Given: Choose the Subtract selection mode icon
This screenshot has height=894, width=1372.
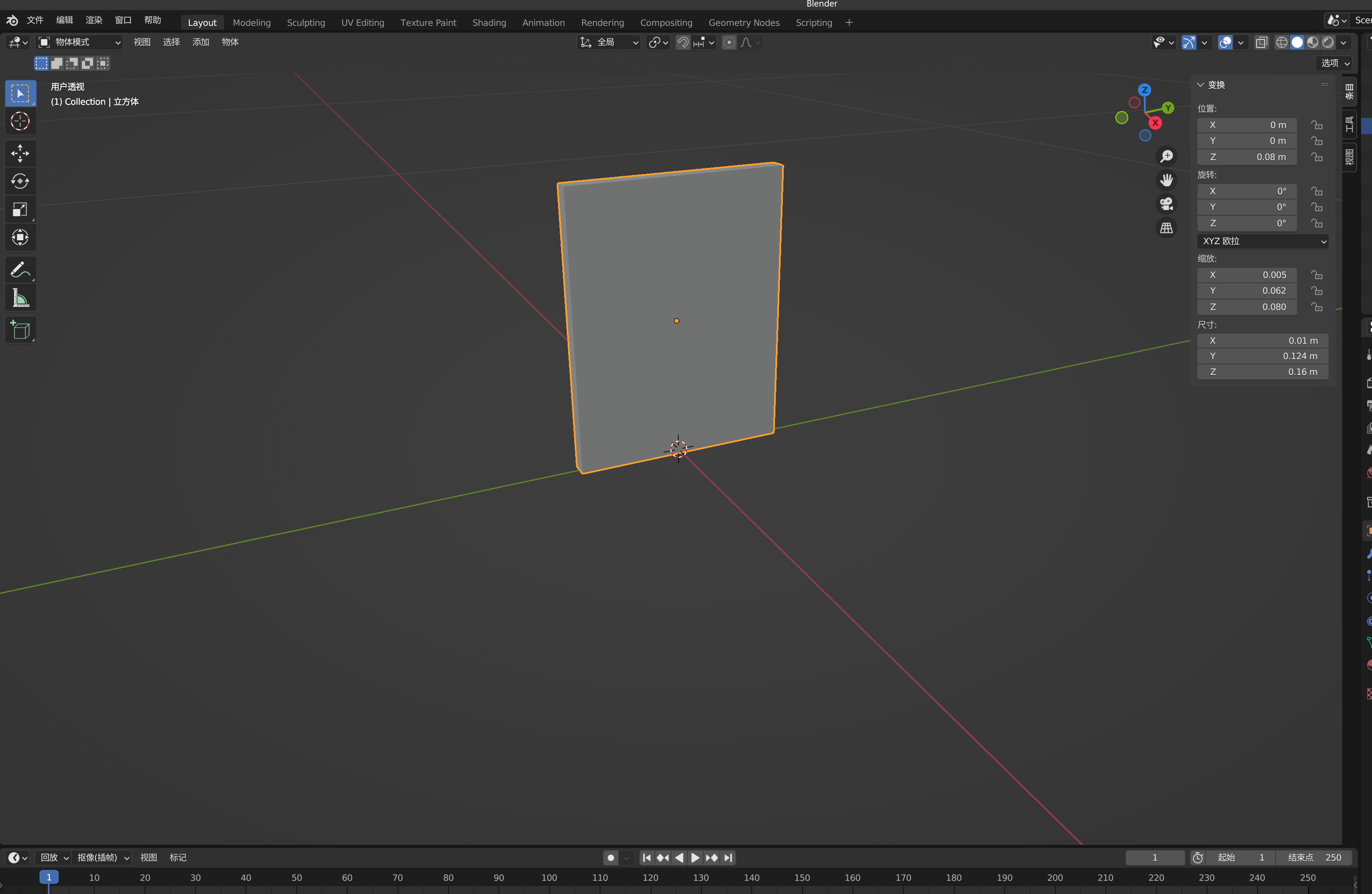Looking at the screenshot, I should [72, 63].
